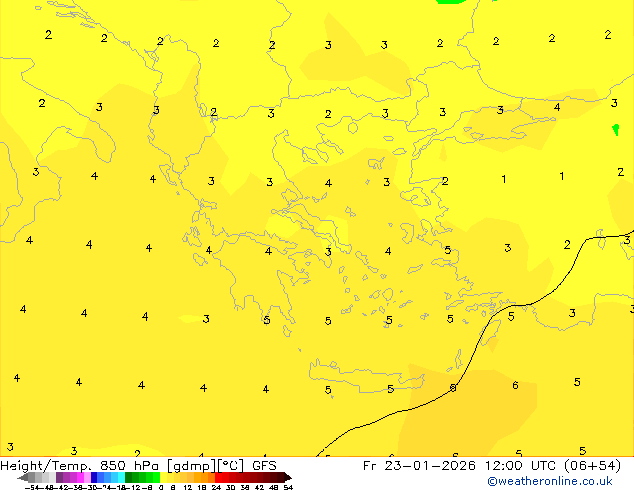Click the small green patch at the right edge of the map

[x=616, y=130]
